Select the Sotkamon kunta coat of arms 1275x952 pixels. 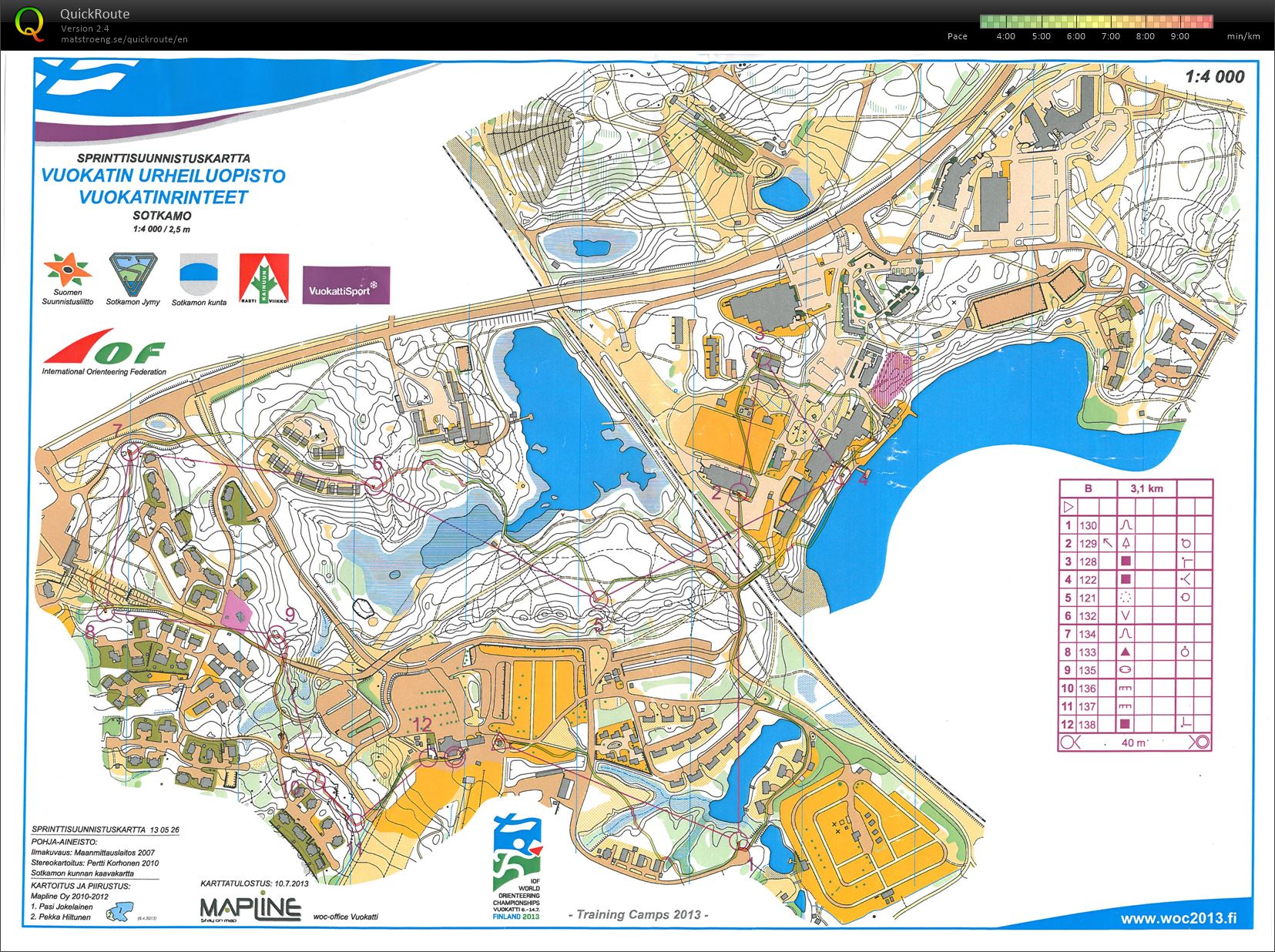tap(199, 273)
